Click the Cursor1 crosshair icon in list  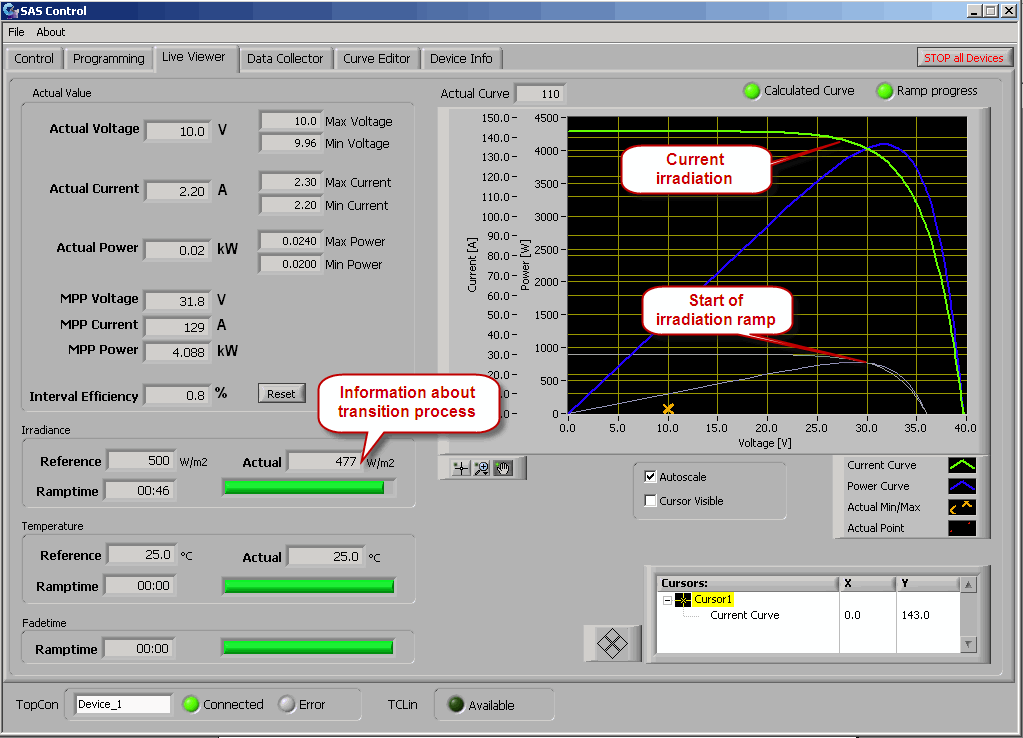point(684,599)
